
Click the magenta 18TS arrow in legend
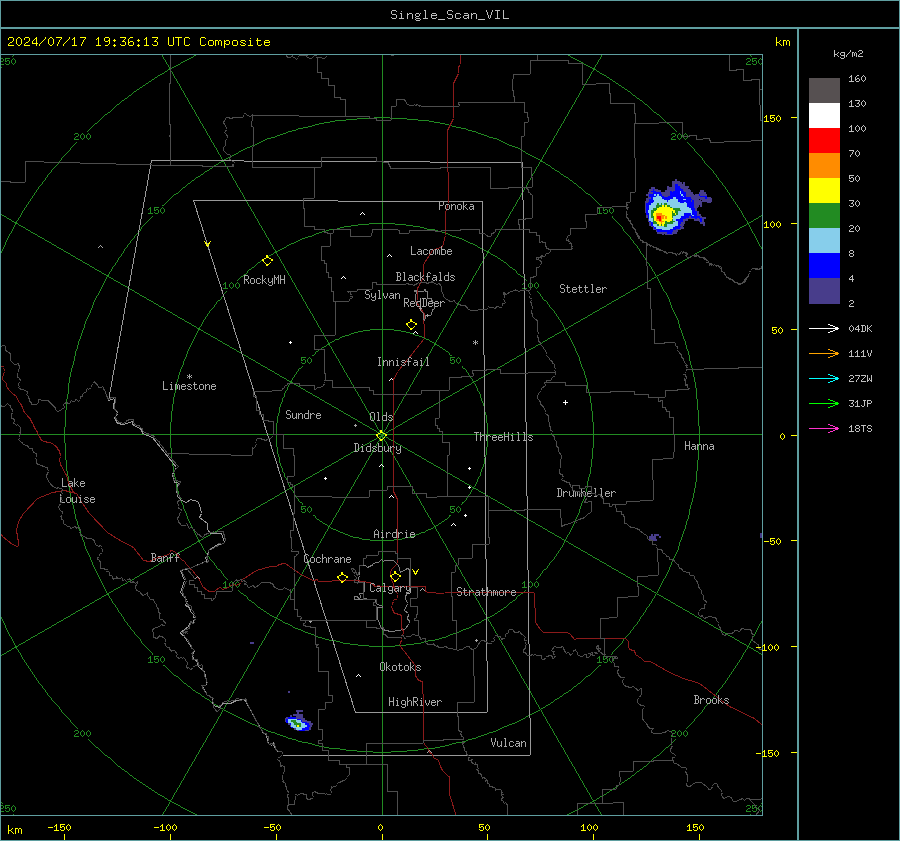tap(824, 428)
